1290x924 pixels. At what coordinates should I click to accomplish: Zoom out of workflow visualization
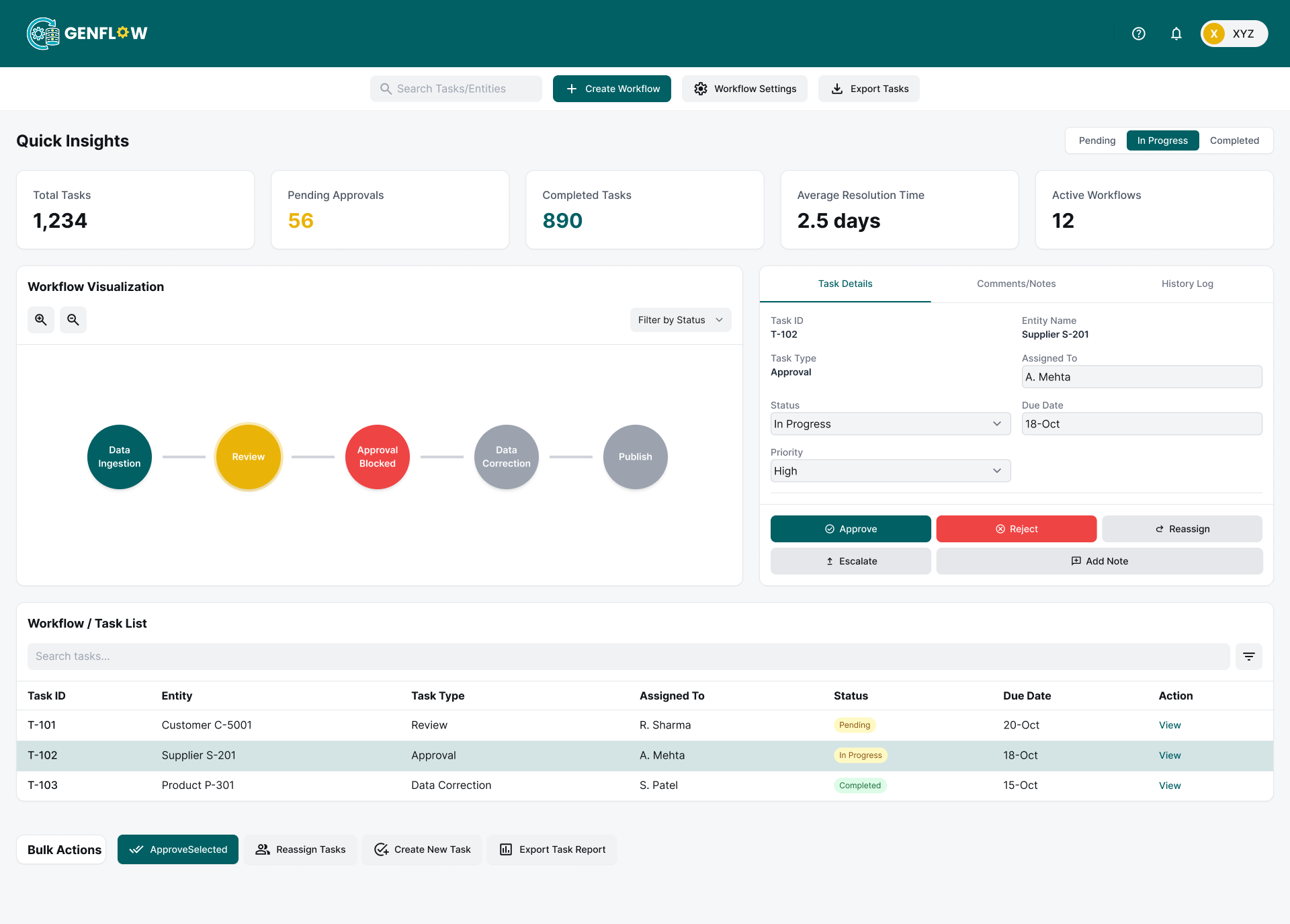coord(73,320)
